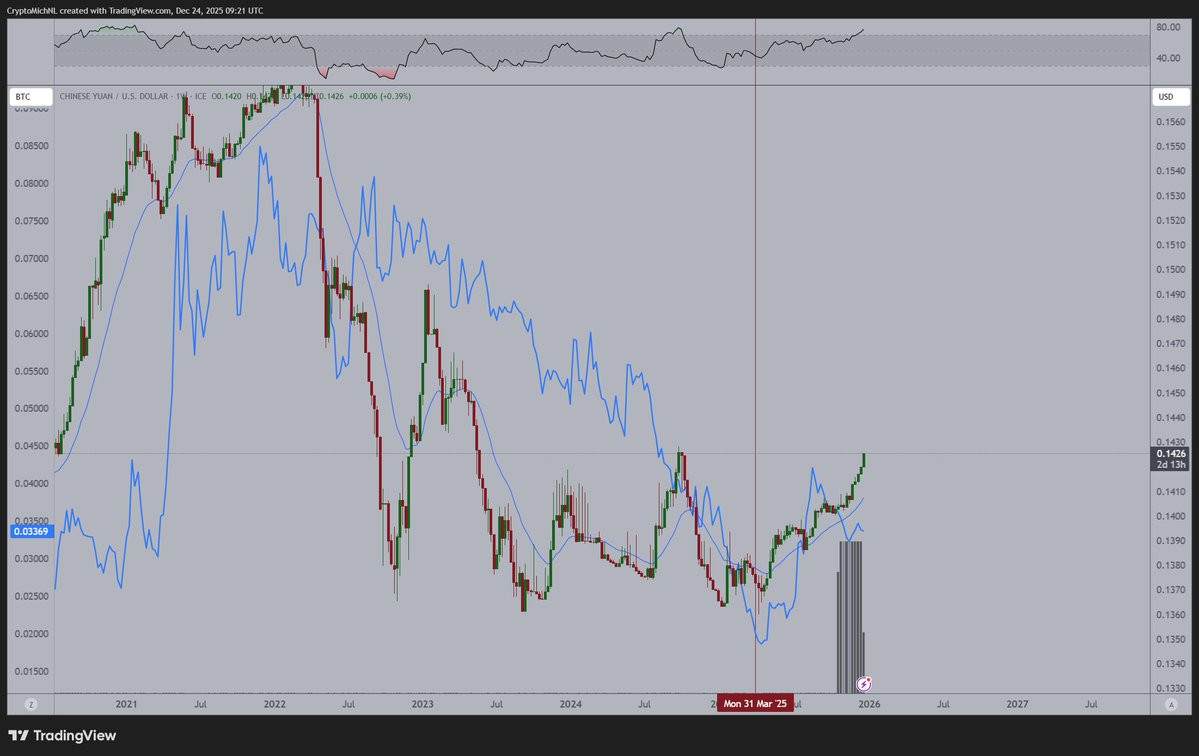This screenshot has height=756, width=1199.
Task: Click the 2027 label on the time axis
Action: click(1017, 704)
